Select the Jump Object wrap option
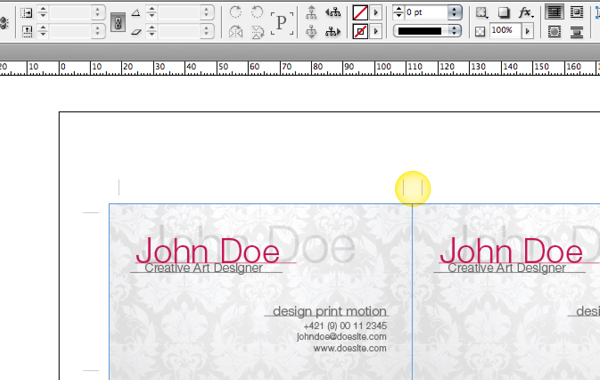Image resolution: width=600 pixels, height=380 pixels. (576, 32)
